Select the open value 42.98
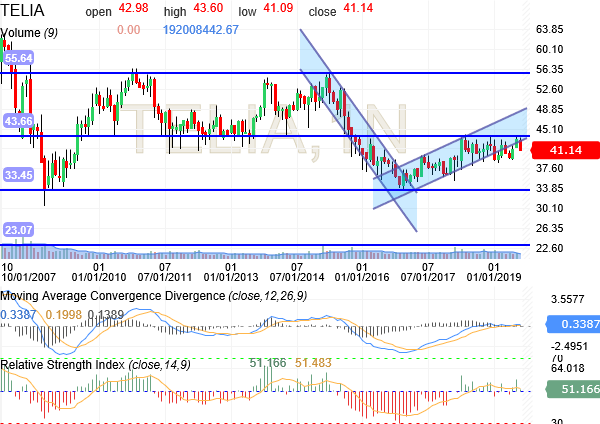600x424 pixels. (133, 8)
